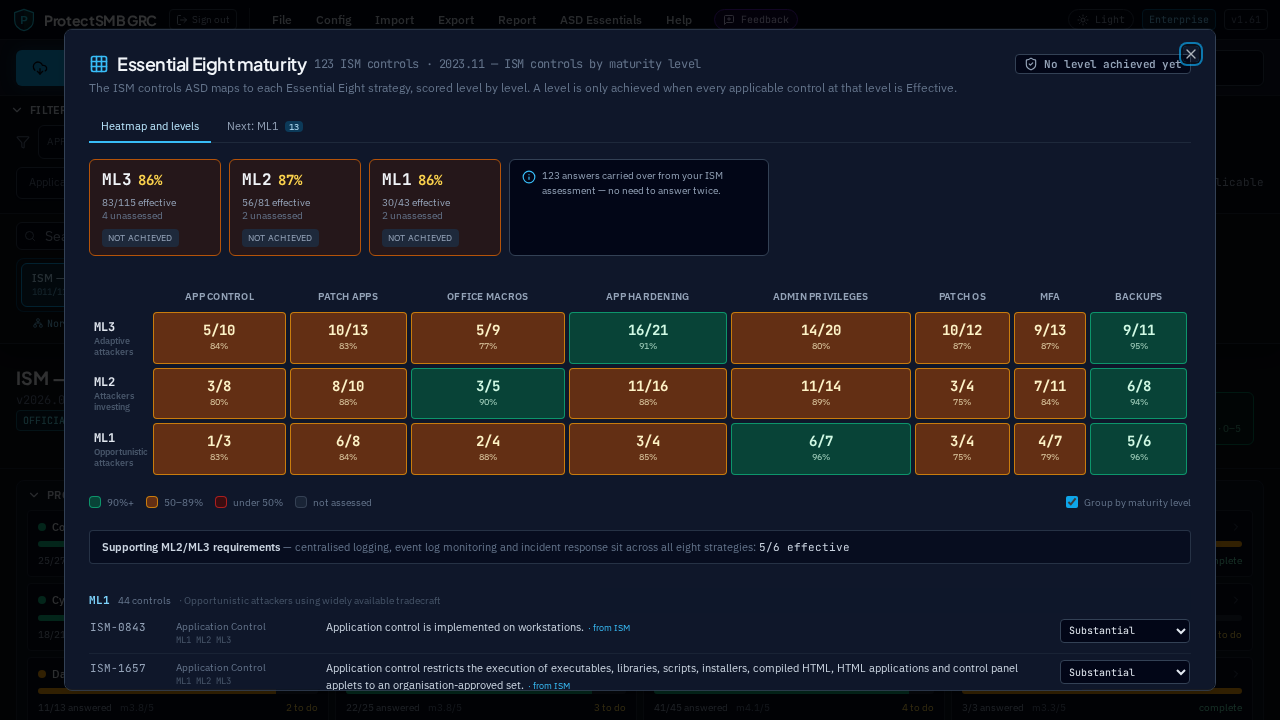Collapse the Filter section chevron

(x=18, y=110)
